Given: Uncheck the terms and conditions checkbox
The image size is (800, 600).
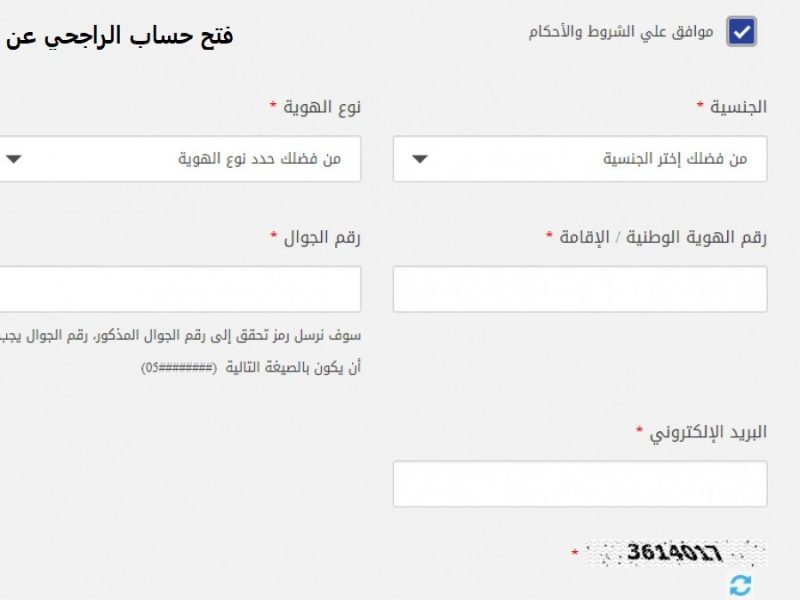Looking at the screenshot, I should pos(741,32).
